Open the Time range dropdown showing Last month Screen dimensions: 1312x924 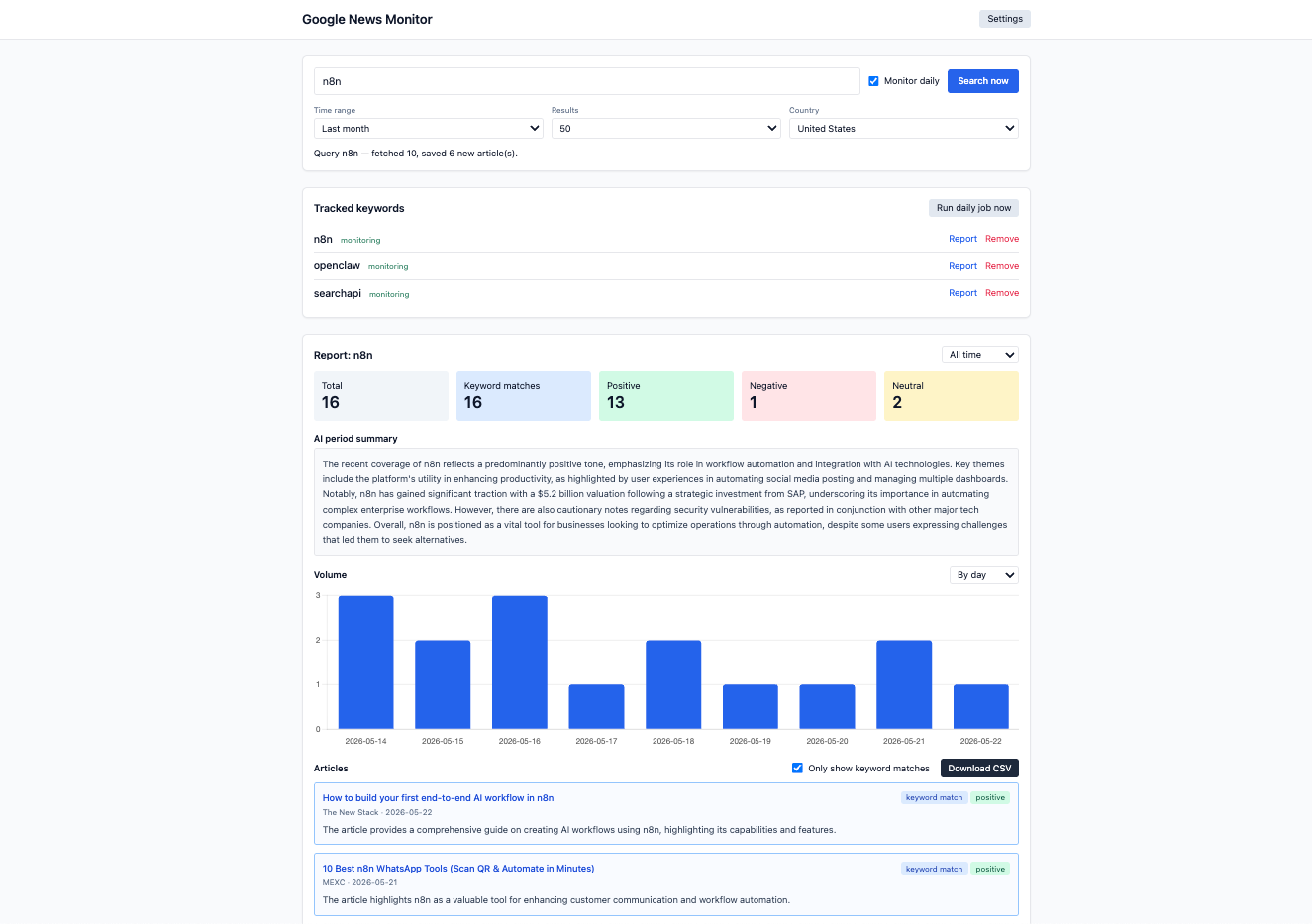[429, 128]
